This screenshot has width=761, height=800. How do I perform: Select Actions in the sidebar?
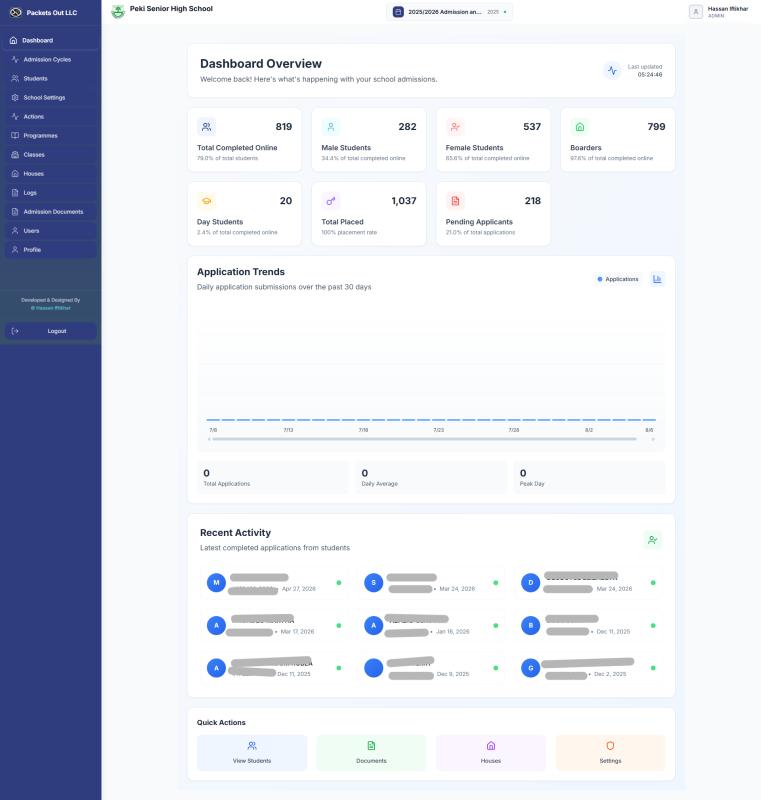pos(50,116)
